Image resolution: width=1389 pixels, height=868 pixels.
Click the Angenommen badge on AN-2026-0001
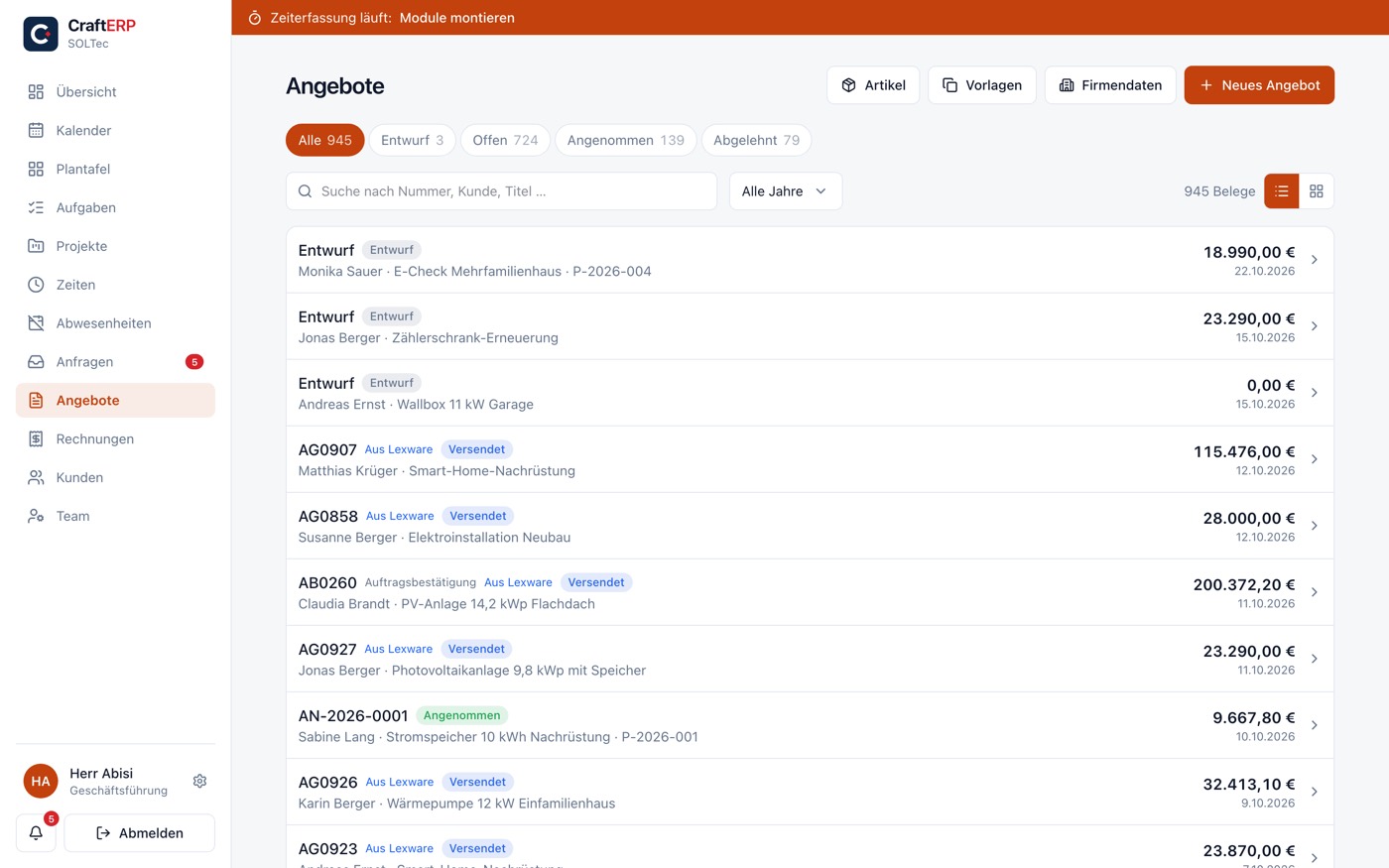tap(461, 715)
